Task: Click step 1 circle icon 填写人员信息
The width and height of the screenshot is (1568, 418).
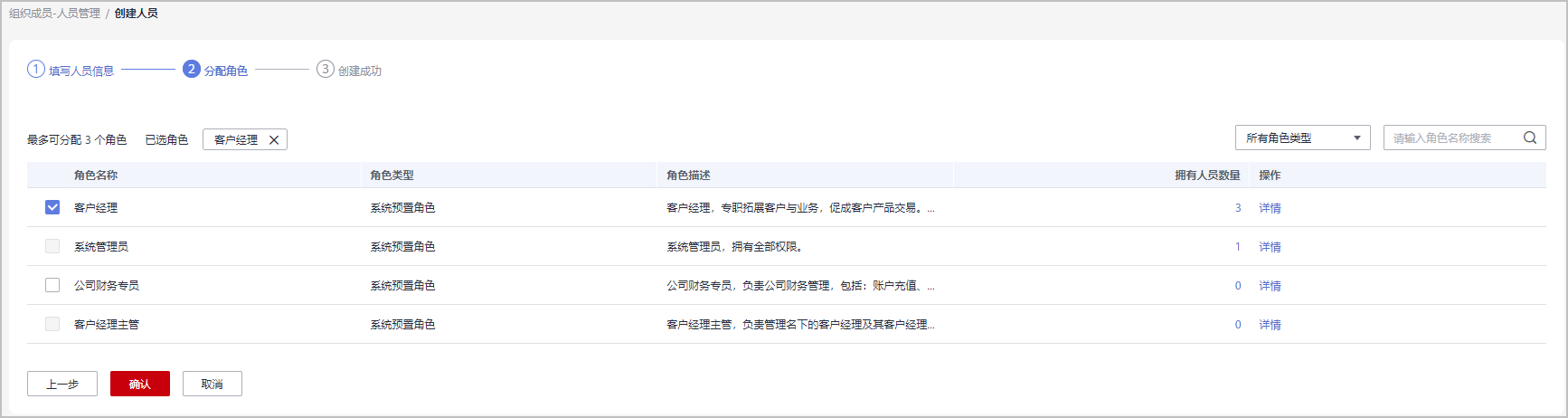Action: coord(36,69)
